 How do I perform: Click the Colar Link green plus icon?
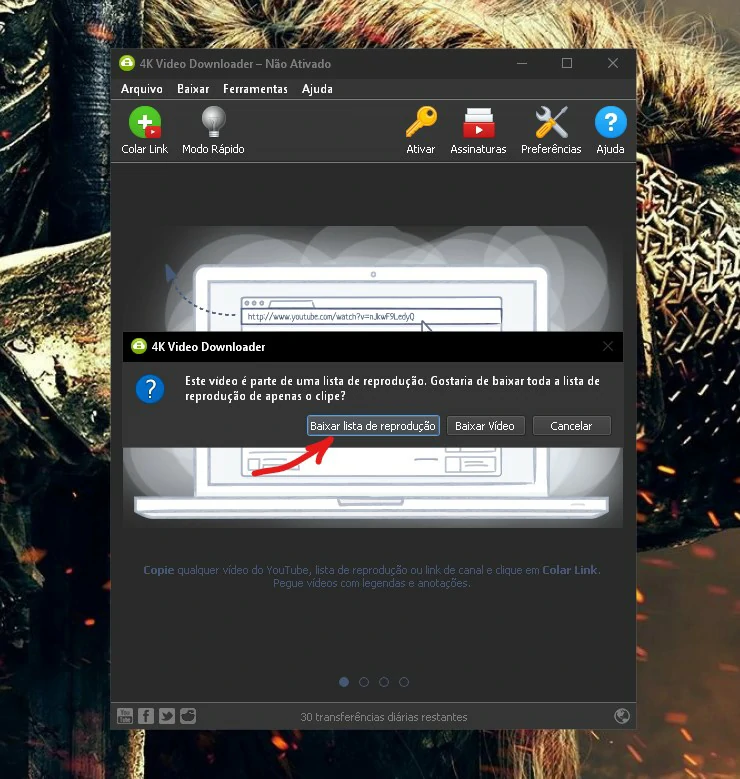coord(145,122)
